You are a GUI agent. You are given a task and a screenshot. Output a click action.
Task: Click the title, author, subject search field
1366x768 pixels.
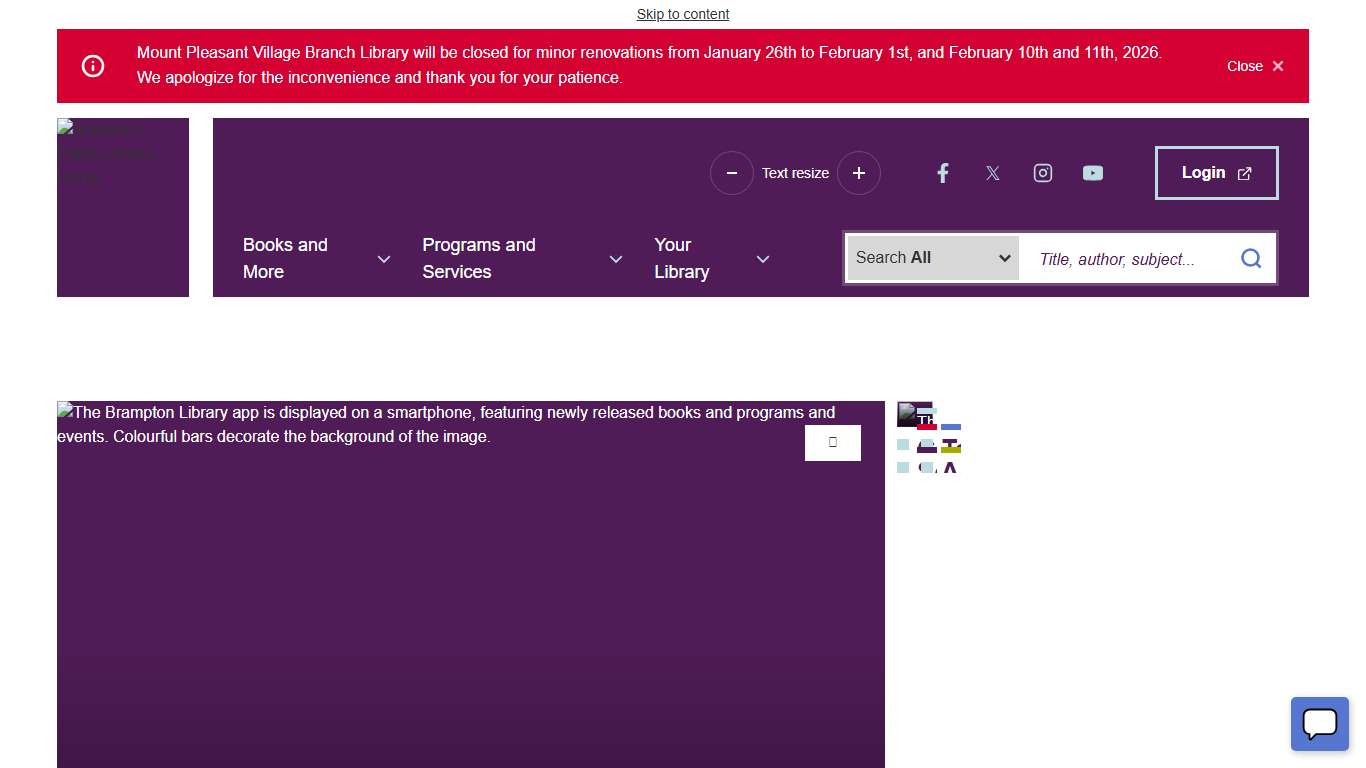1128,259
